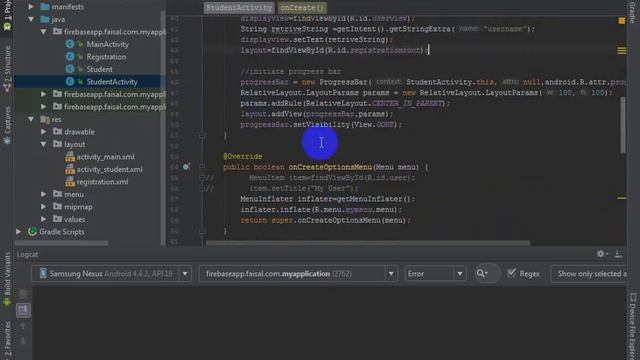Click the search magnifier icon in Logcat
This screenshot has height=360, width=640.
[x=482, y=273]
